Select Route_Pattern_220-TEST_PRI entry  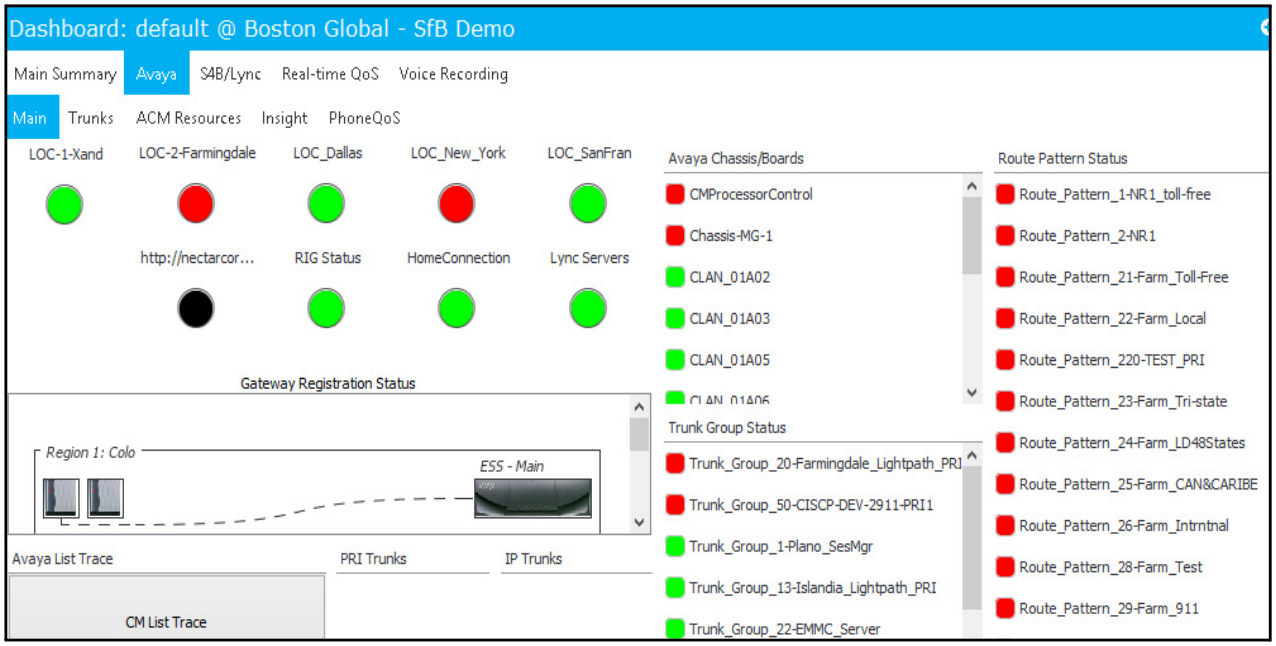click(x=1113, y=360)
